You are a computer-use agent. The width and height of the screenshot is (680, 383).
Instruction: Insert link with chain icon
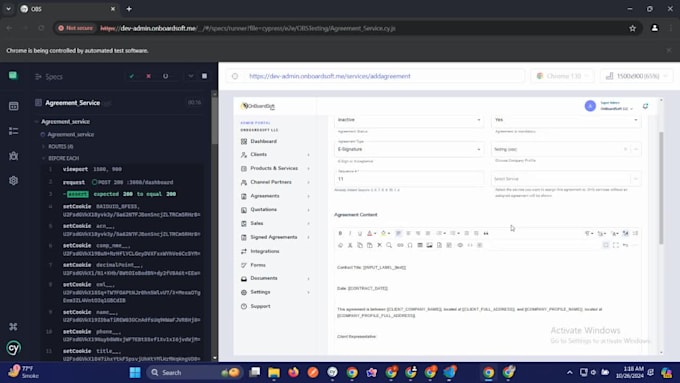[x=400, y=245]
